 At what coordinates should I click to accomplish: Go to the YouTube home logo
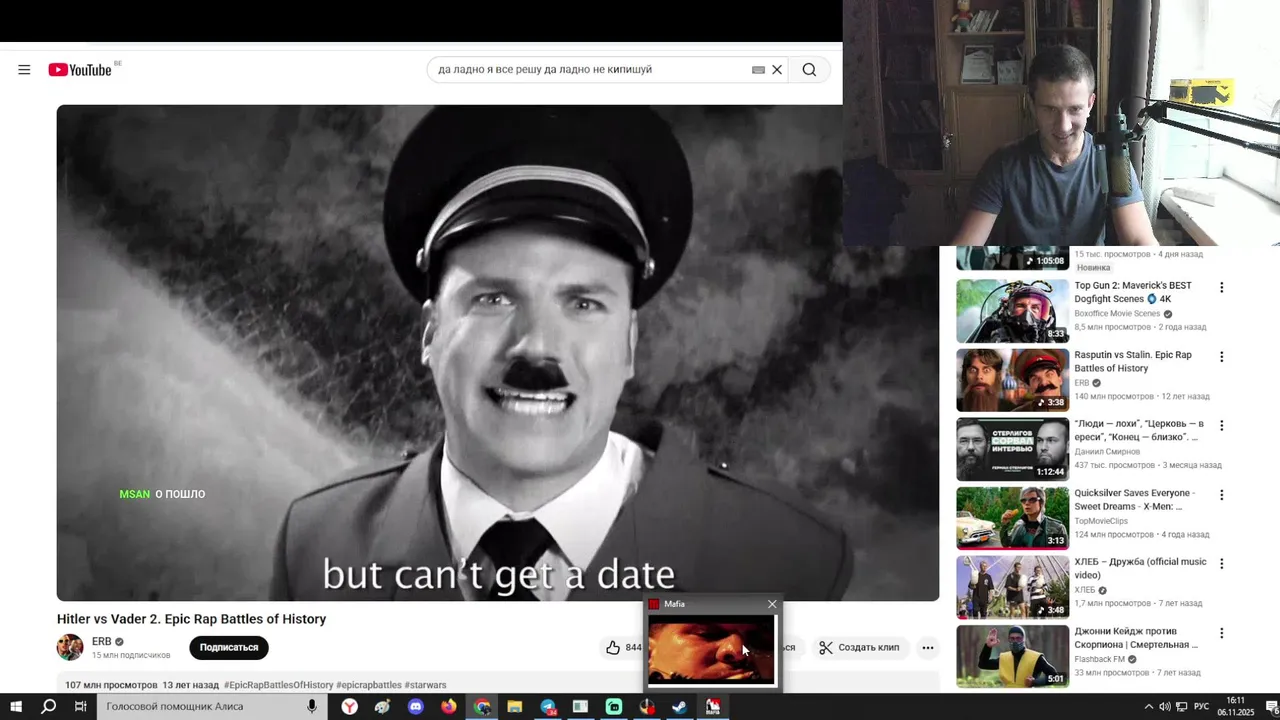click(x=80, y=70)
